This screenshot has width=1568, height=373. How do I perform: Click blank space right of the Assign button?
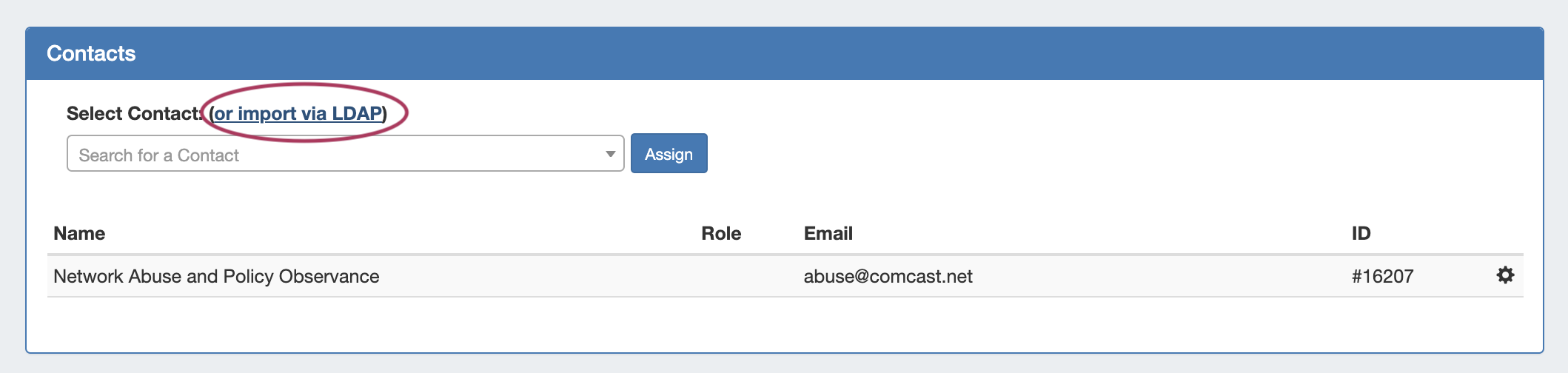click(1036, 154)
